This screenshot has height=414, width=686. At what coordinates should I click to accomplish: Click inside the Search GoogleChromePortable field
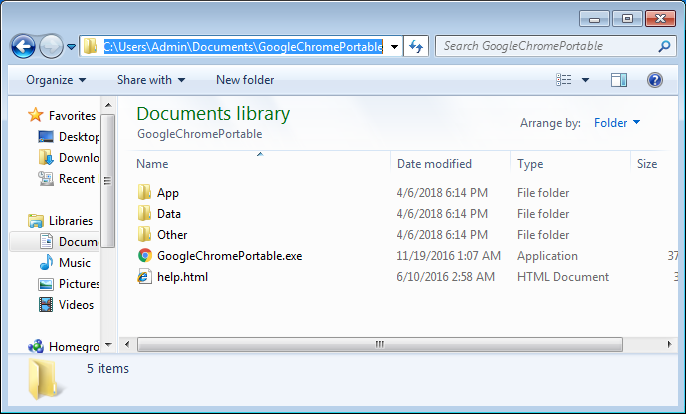click(545, 46)
